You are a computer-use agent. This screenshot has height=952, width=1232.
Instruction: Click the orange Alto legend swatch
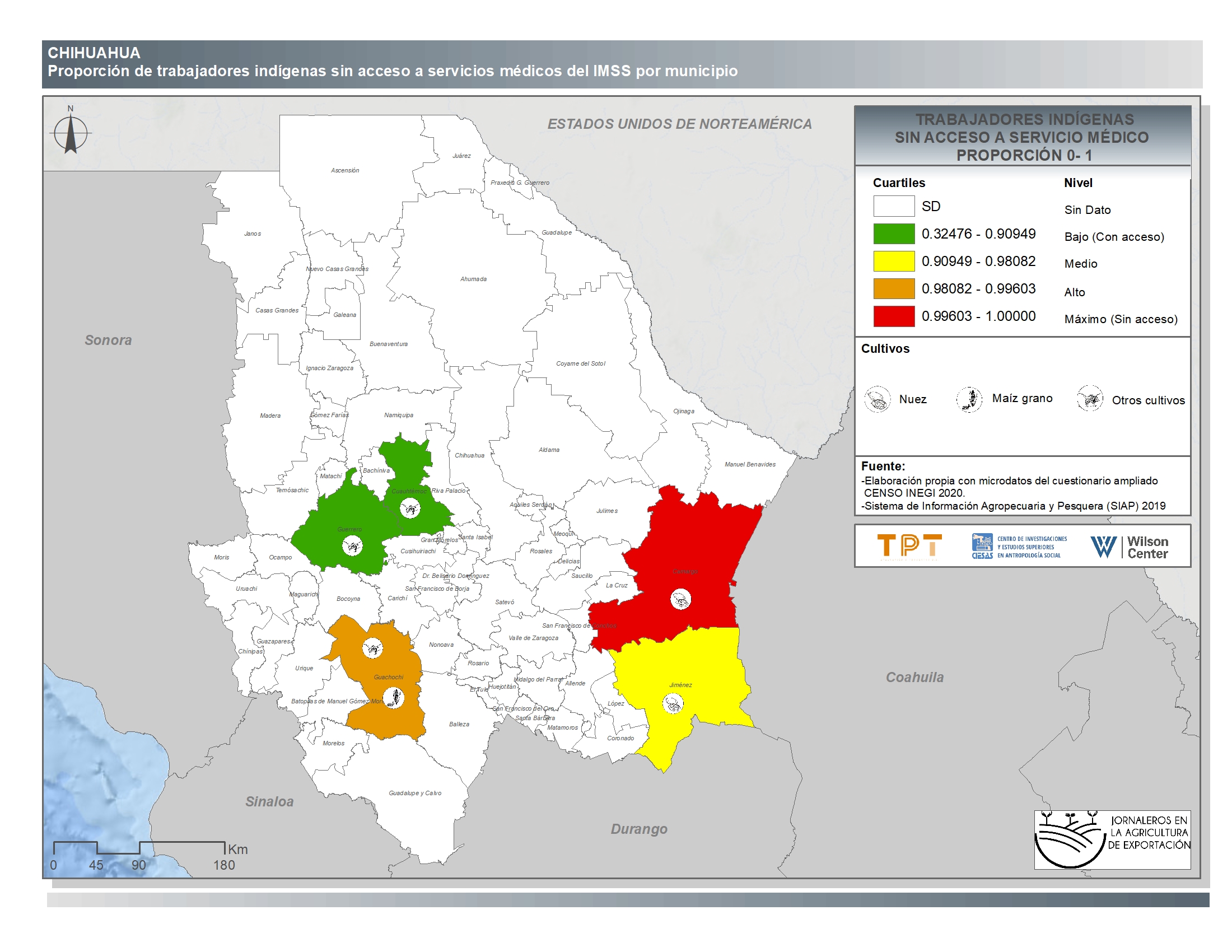(x=894, y=289)
